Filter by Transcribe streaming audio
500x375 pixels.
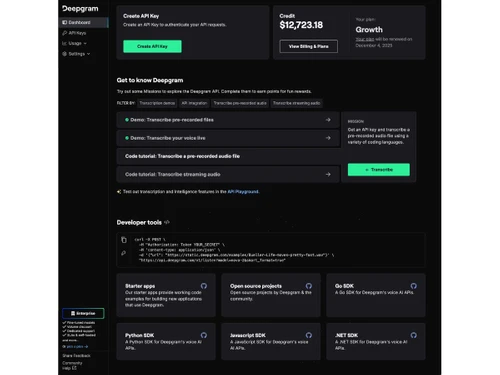297,103
